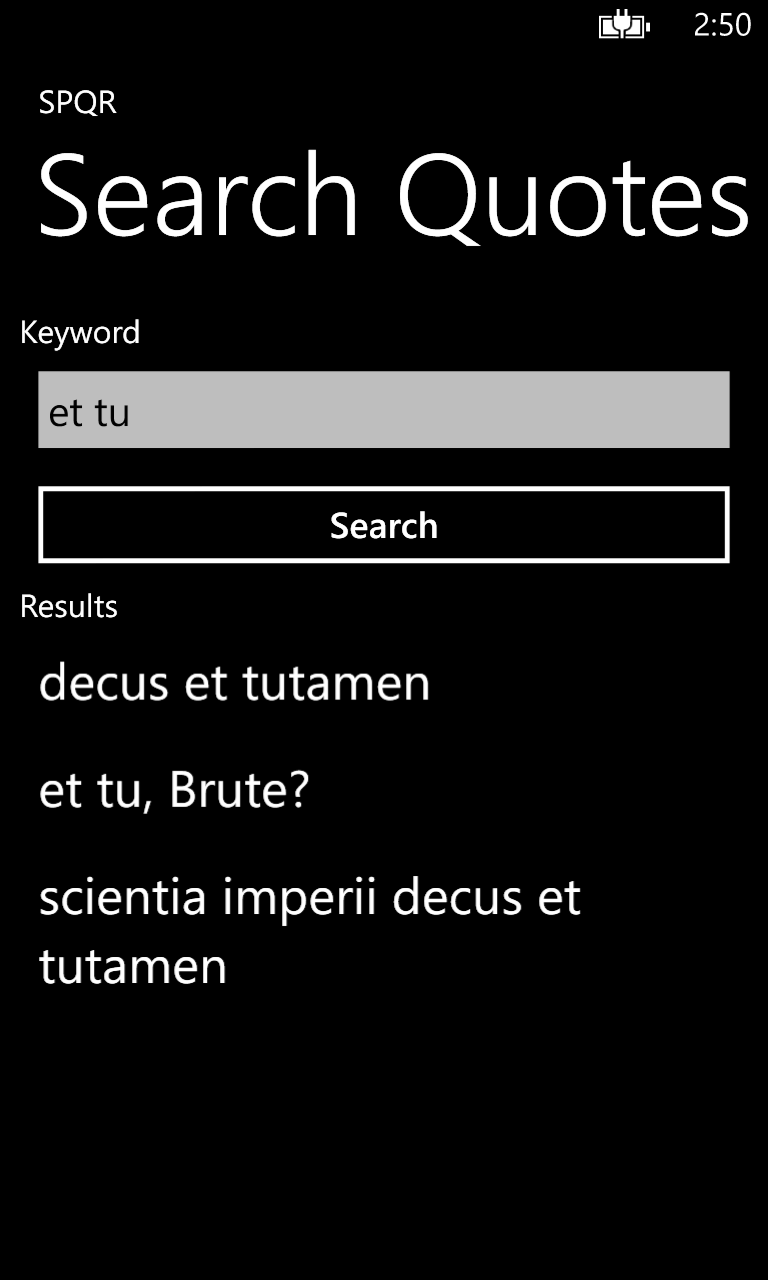This screenshot has height=1280, width=768.
Task: Click 'imperii' in the third result
Action: [x=299, y=897]
